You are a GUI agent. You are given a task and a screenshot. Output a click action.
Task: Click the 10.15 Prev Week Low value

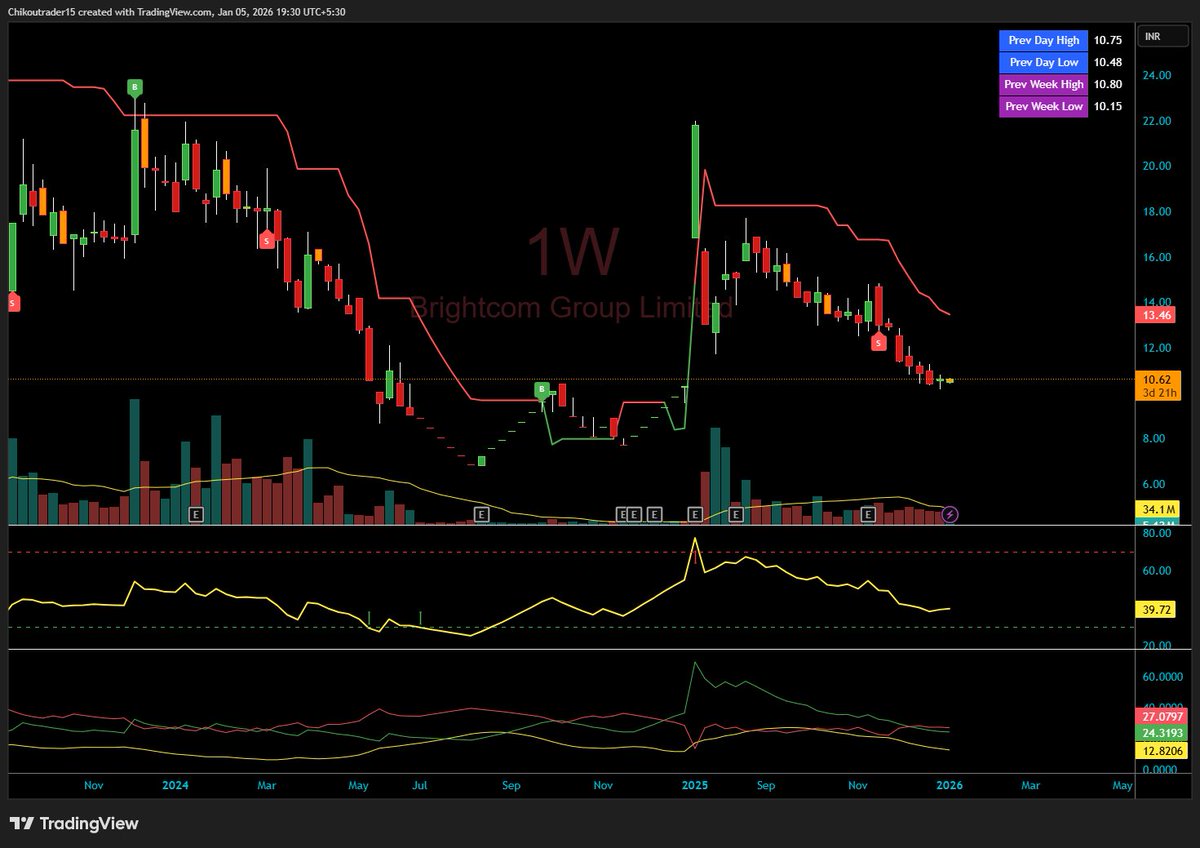[x=1108, y=106]
